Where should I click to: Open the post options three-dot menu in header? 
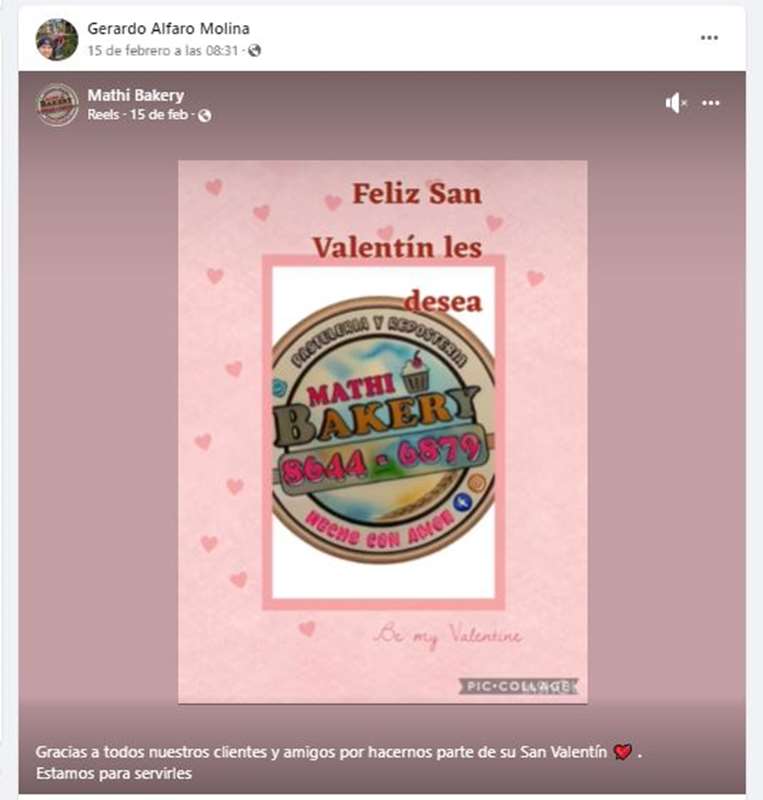tap(709, 38)
